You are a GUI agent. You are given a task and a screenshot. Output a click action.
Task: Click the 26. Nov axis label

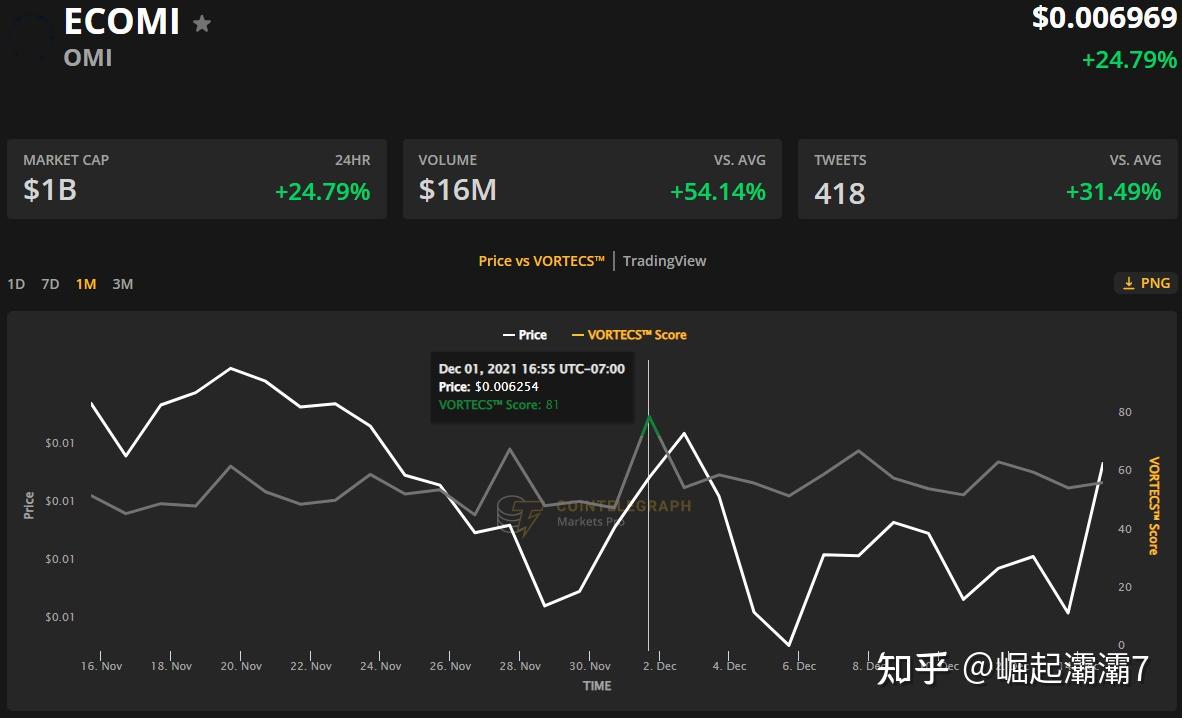[450, 666]
